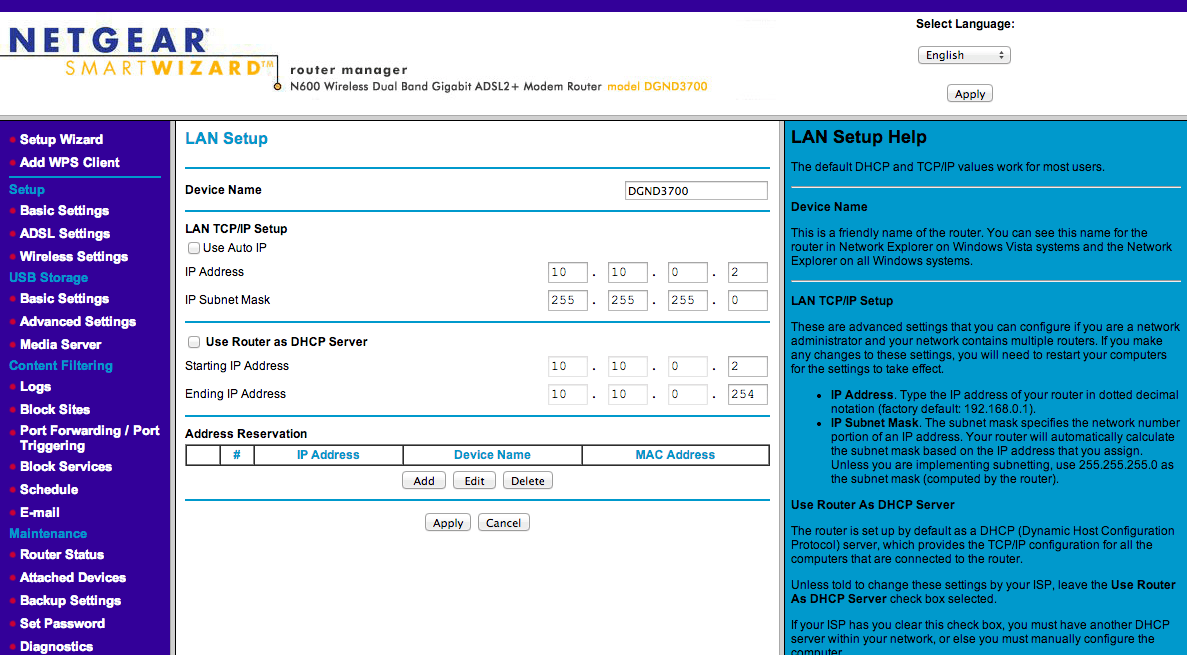Enable Use Router as DHCP Server checkbox
Screen dimensions: 1187x655
(x=194, y=342)
